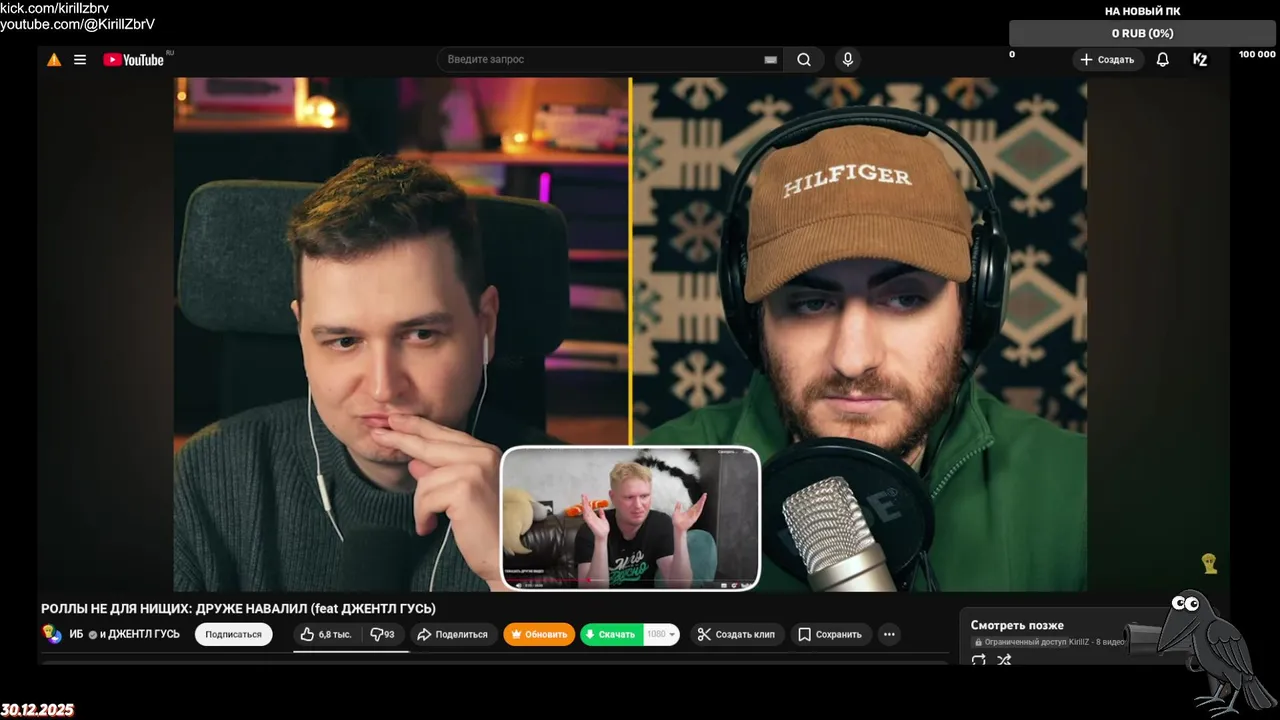The width and height of the screenshot is (1280, 720).
Task: Start voice search with the microphone icon
Action: 848,60
